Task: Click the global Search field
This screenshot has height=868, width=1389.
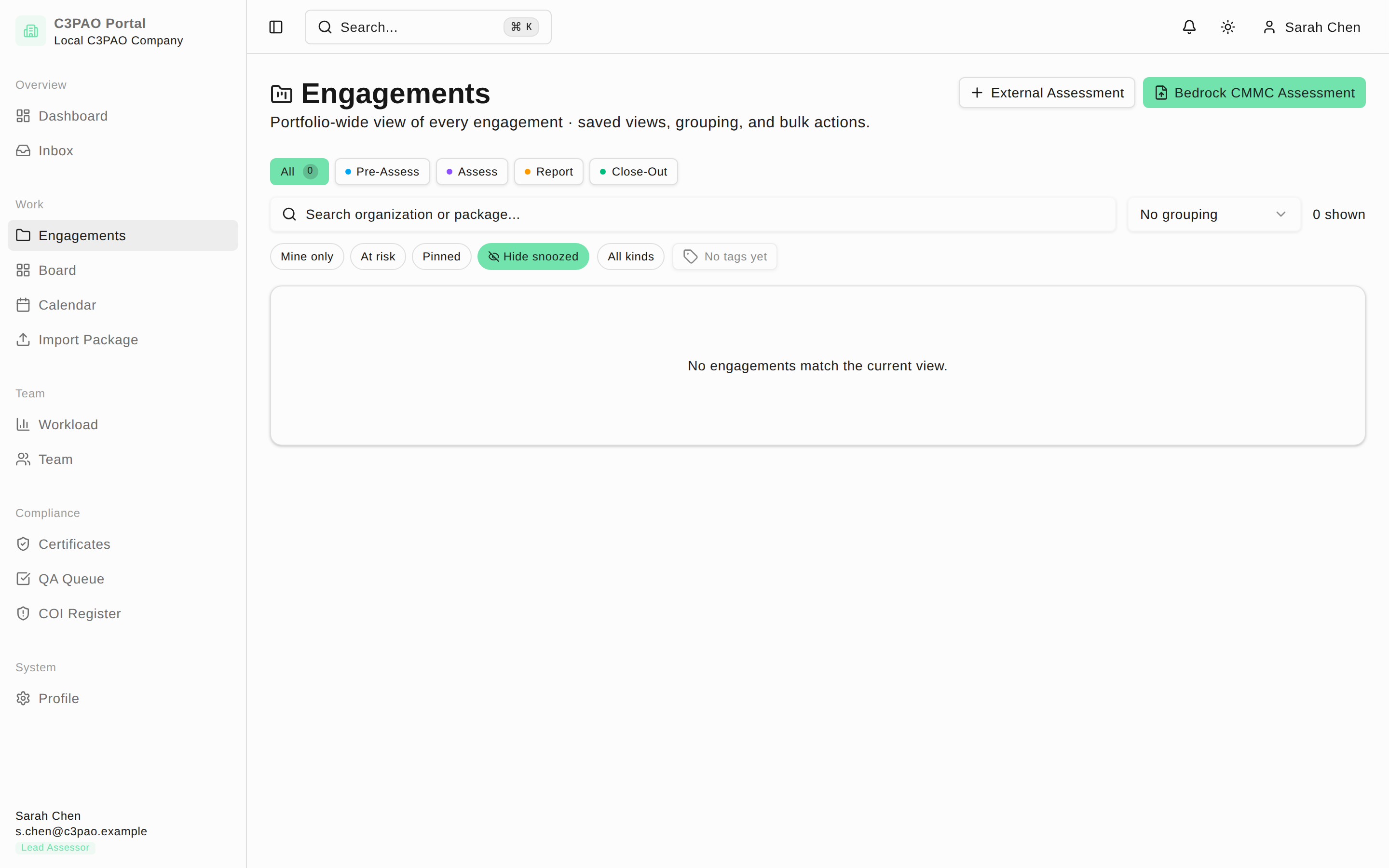Action: [x=428, y=27]
